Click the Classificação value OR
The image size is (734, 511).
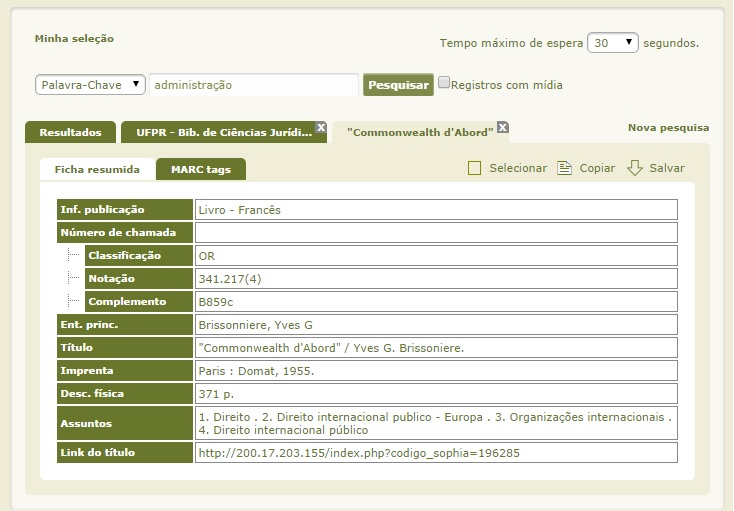click(x=206, y=256)
